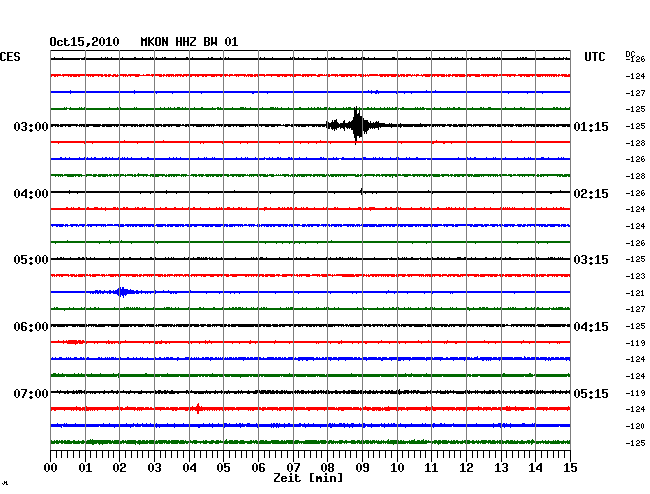The width and height of the screenshot is (650, 494).
Task: Click the 15 minute axis label
Action: coord(570,468)
